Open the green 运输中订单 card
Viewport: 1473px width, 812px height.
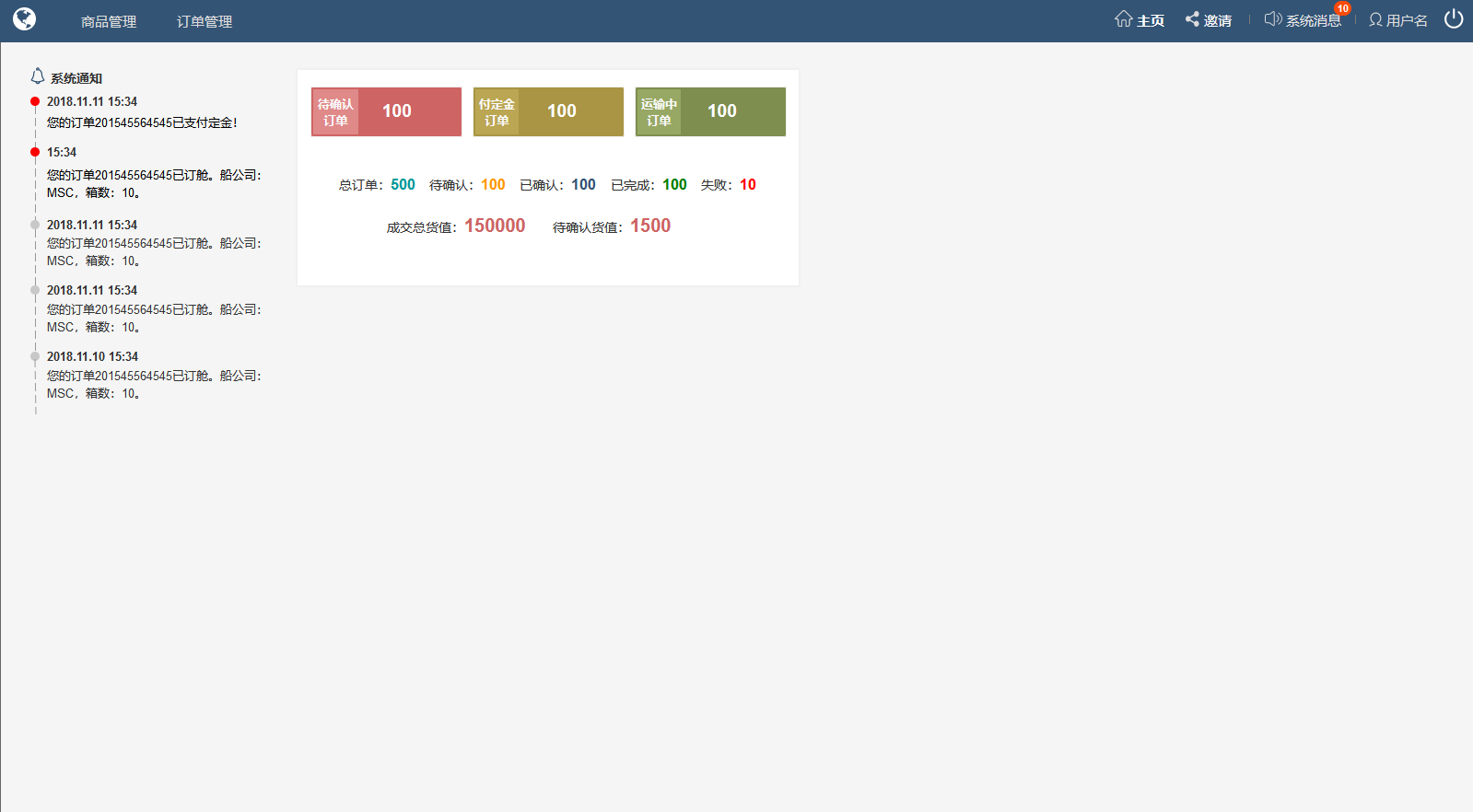pyautogui.click(x=710, y=111)
